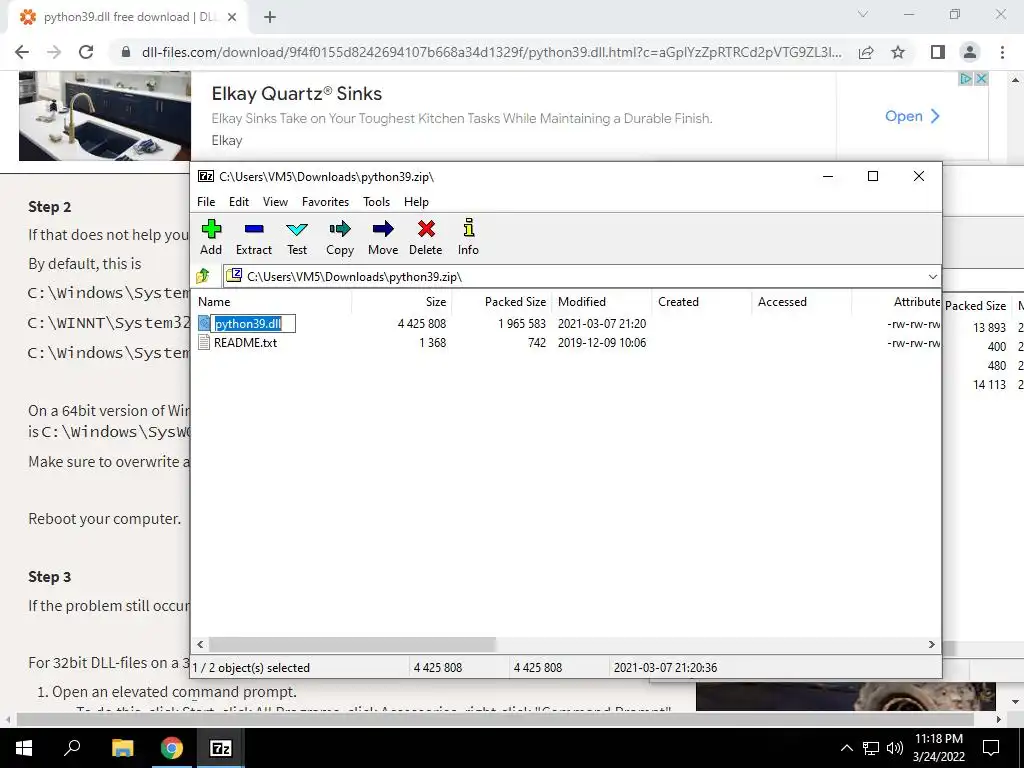Open the File menu in 7-Zip
Viewport: 1024px width, 768px height.
(206, 202)
